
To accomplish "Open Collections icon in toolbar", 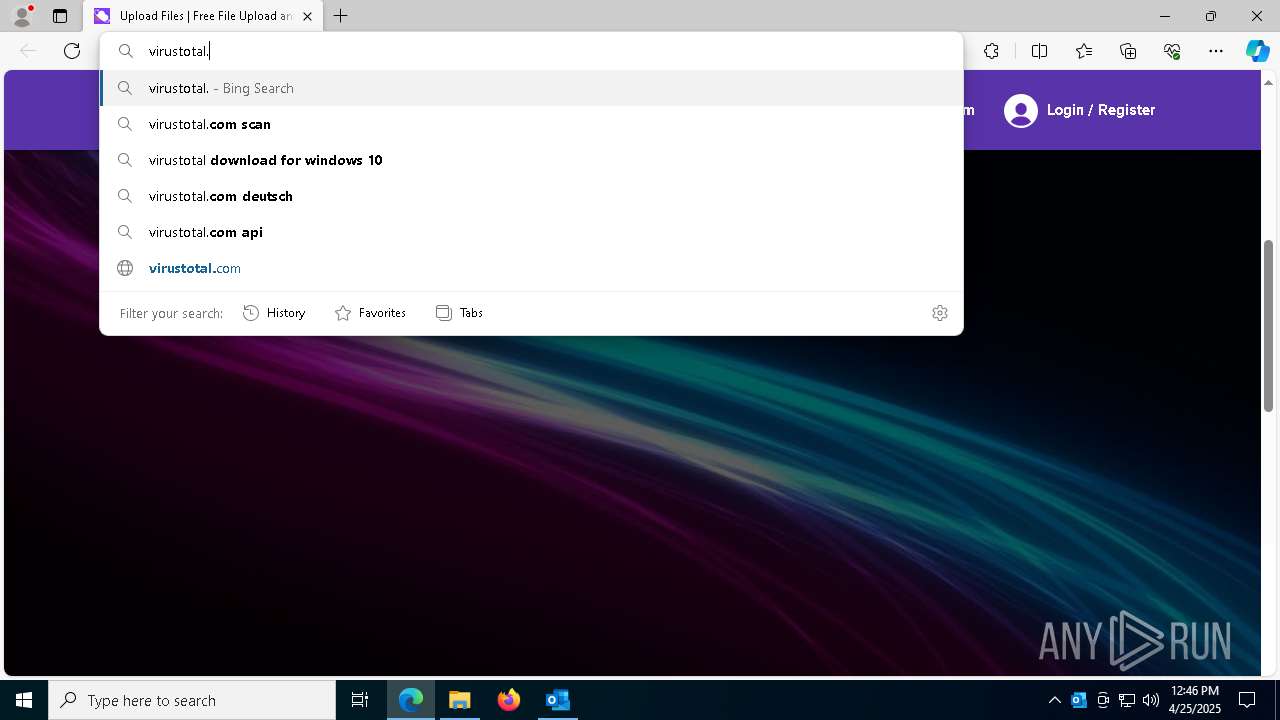I will tap(1128, 51).
